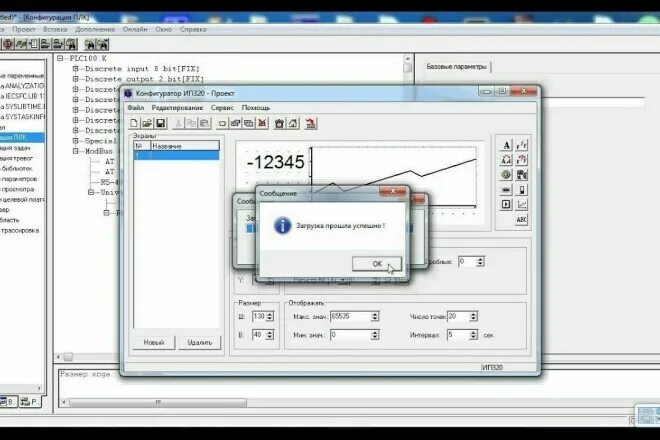Viewport: 660px width, 440px height.
Task: Select the ...ация тревог item in left panel
Action: [x=17, y=158]
